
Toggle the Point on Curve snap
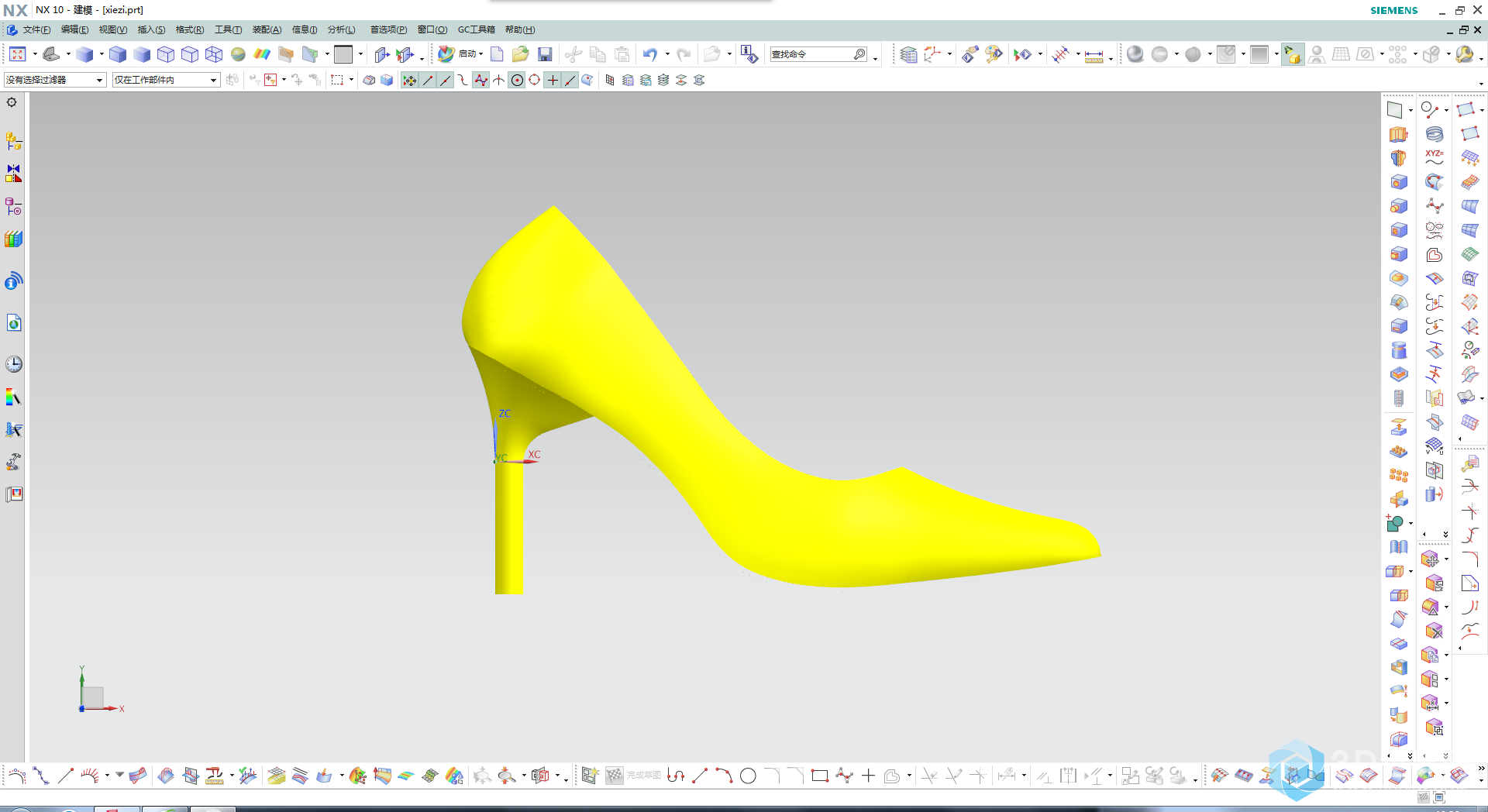[570, 80]
